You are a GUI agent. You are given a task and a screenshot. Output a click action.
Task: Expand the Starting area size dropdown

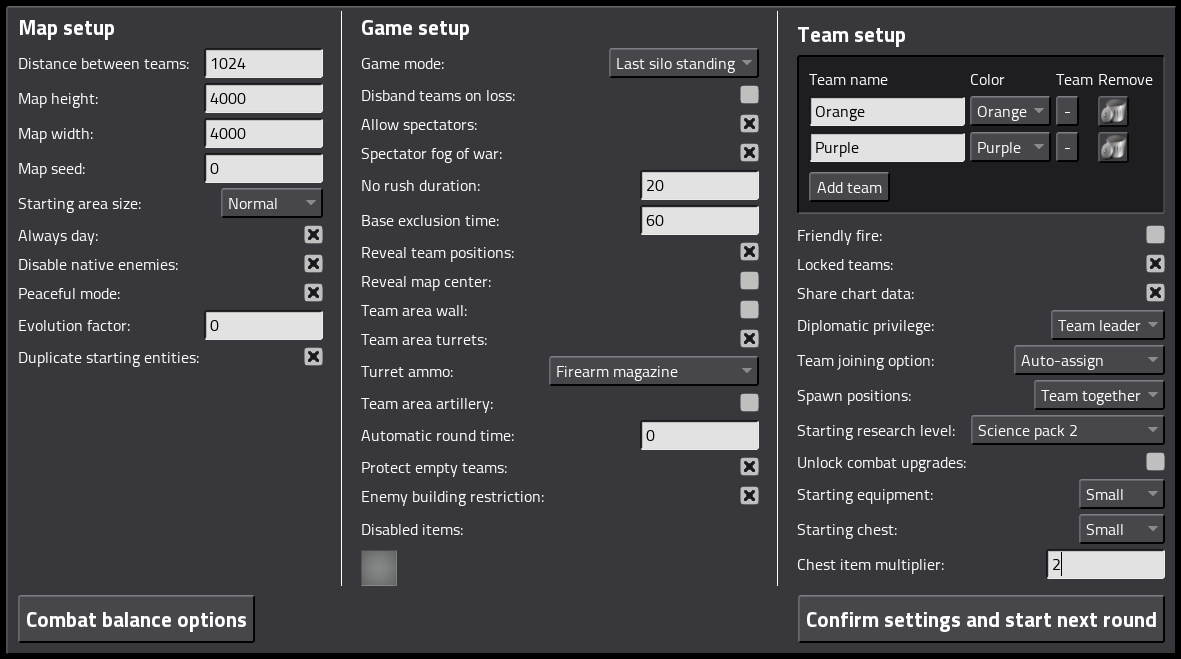click(x=271, y=204)
